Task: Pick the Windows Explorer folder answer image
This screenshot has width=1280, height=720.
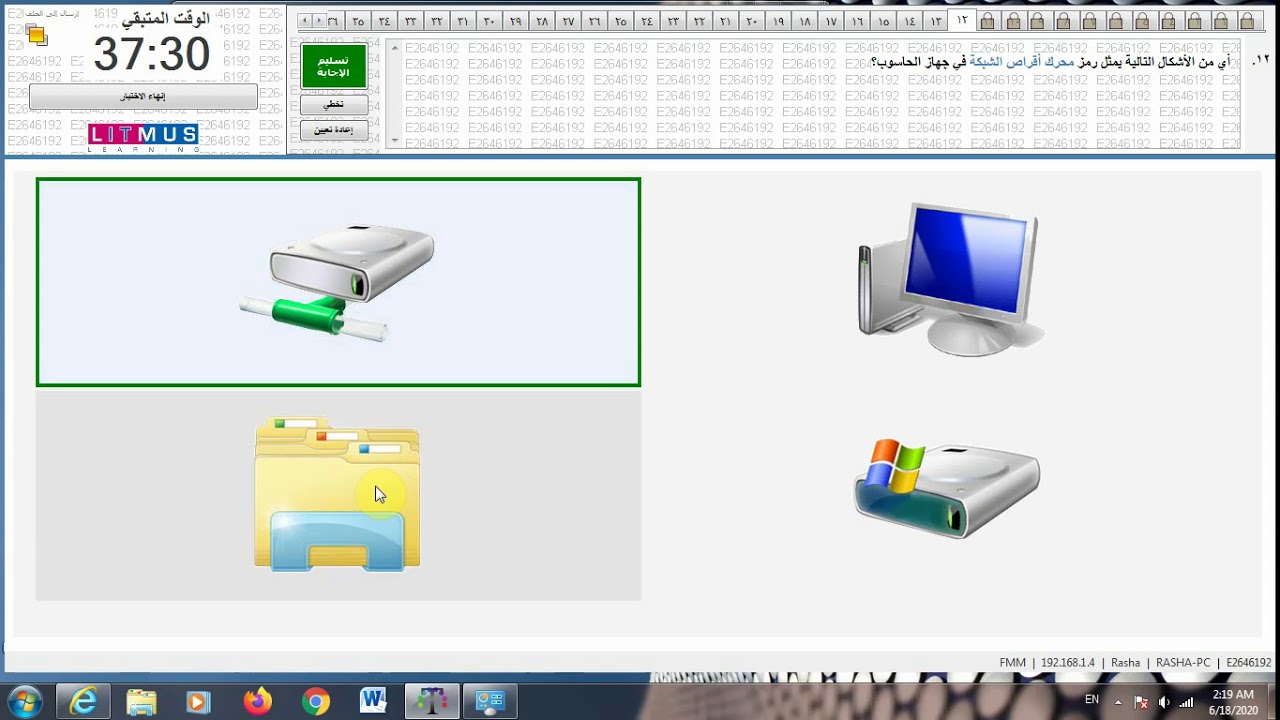Action: click(x=338, y=495)
